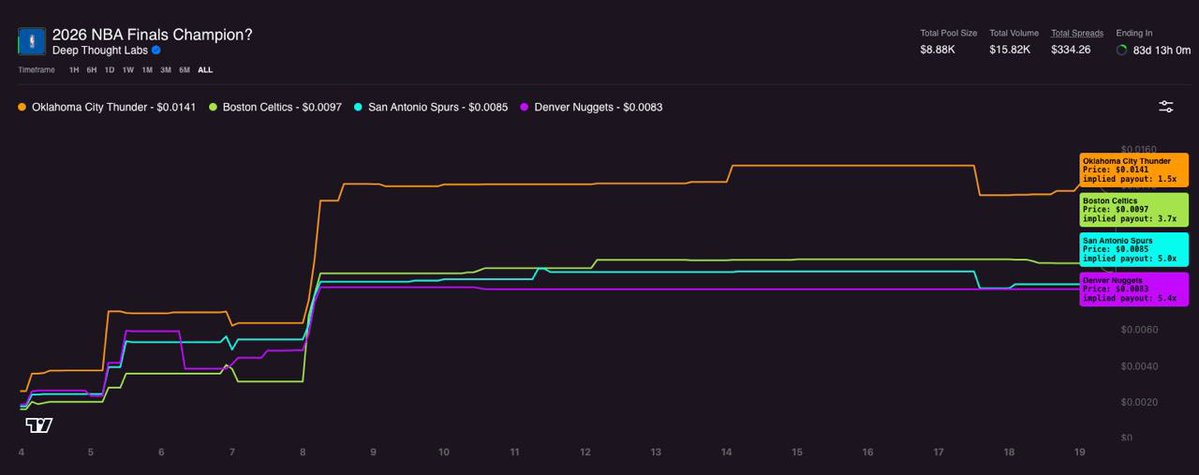The image size is (1199, 475).
Task: Click the $0.0040 price axis label
Action: pos(1138,366)
